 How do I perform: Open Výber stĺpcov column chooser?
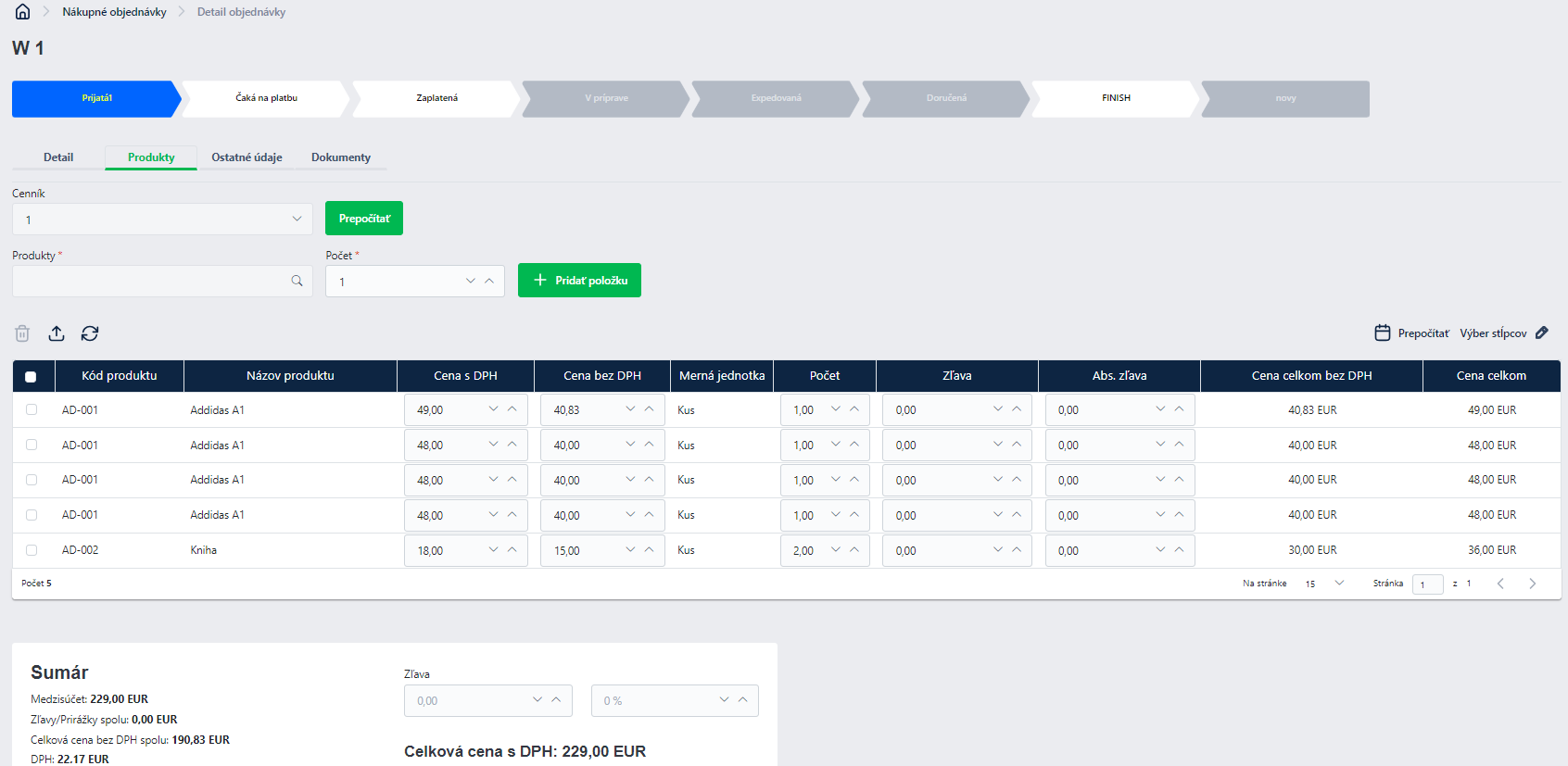click(x=1493, y=333)
